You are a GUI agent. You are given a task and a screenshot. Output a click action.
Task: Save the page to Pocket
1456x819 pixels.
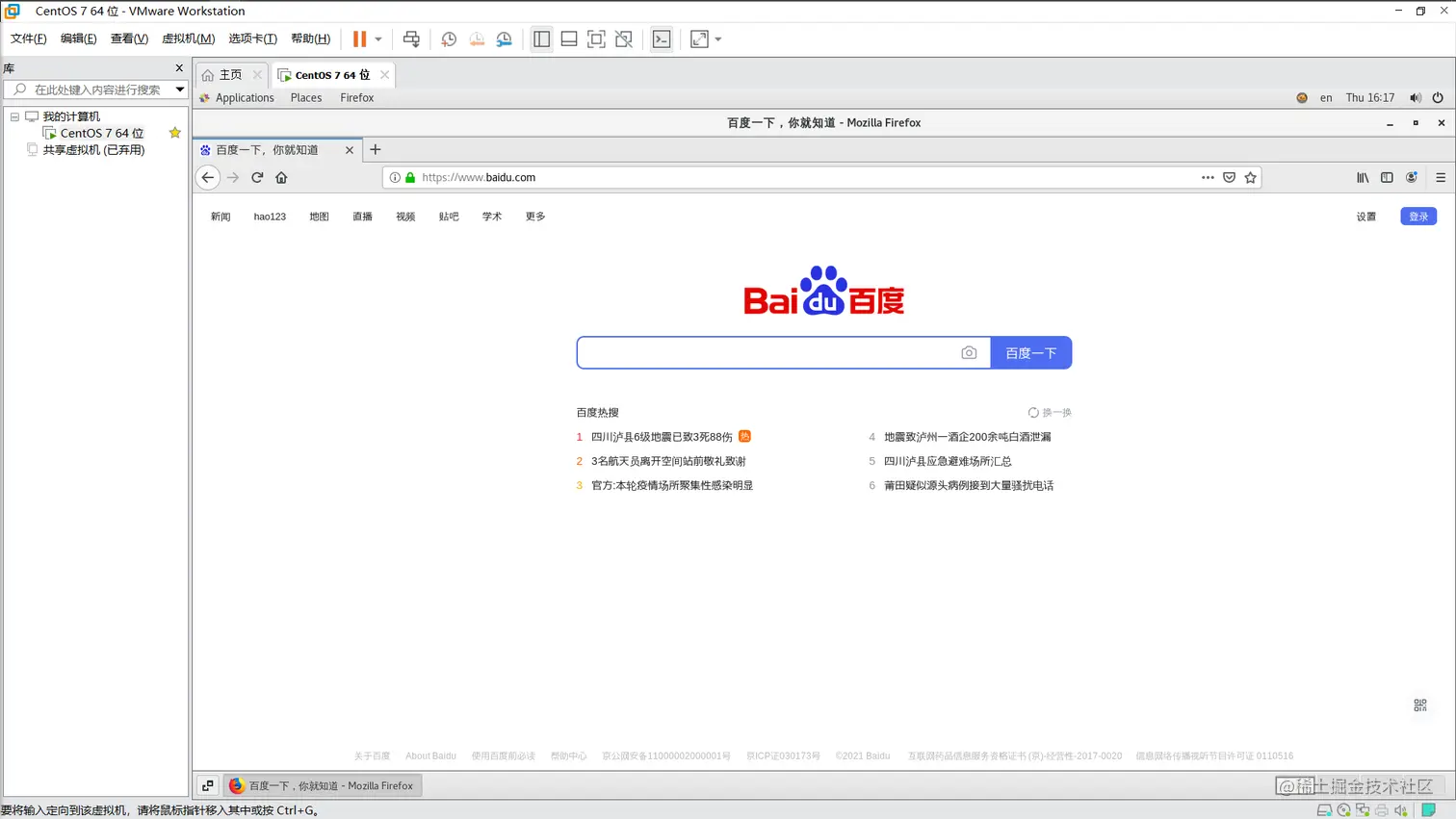(1230, 178)
